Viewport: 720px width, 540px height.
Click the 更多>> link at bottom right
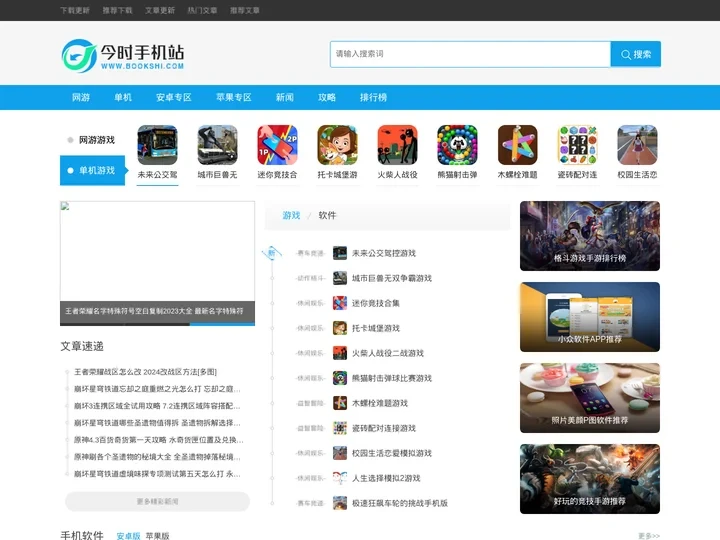point(649,536)
